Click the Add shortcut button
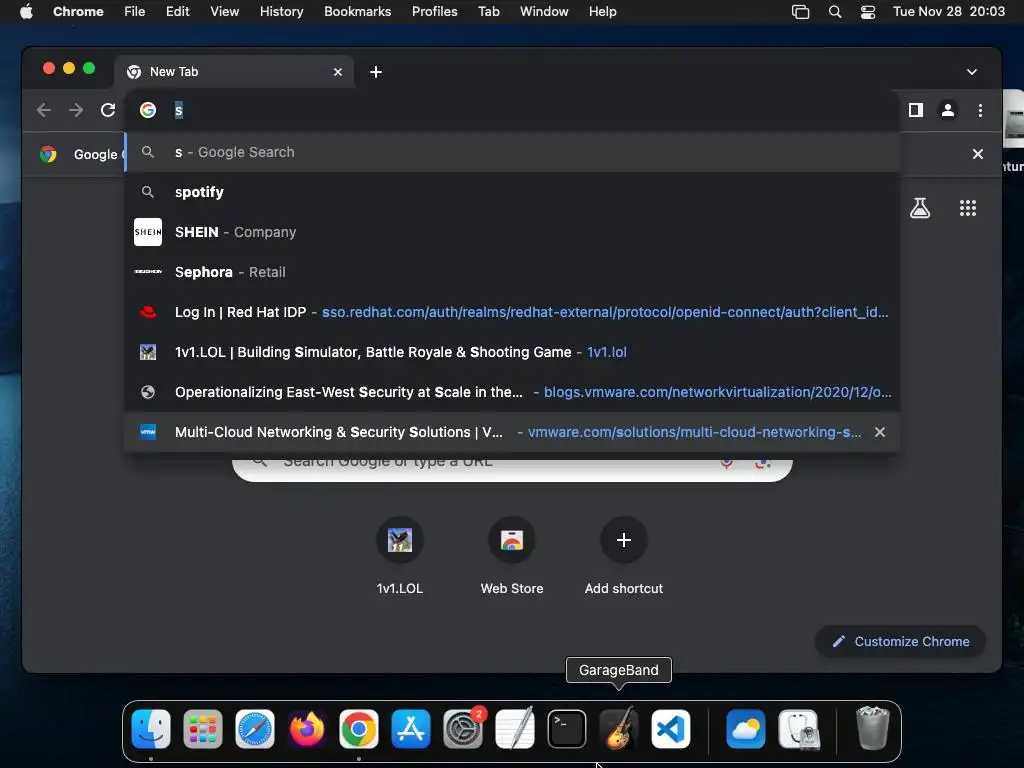Viewport: 1024px width, 768px height. coord(624,554)
